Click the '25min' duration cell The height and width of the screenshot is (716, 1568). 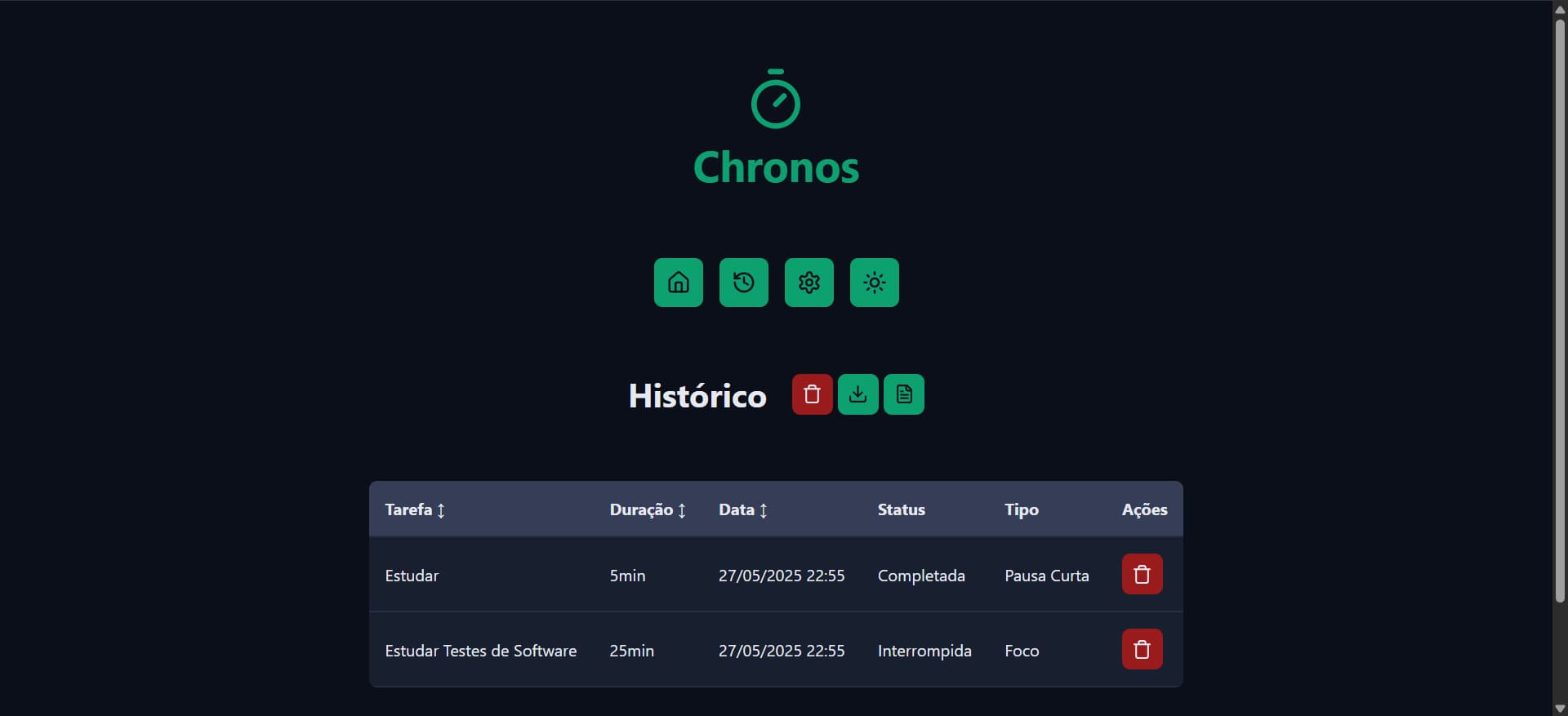pyautogui.click(x=631, y=651)
